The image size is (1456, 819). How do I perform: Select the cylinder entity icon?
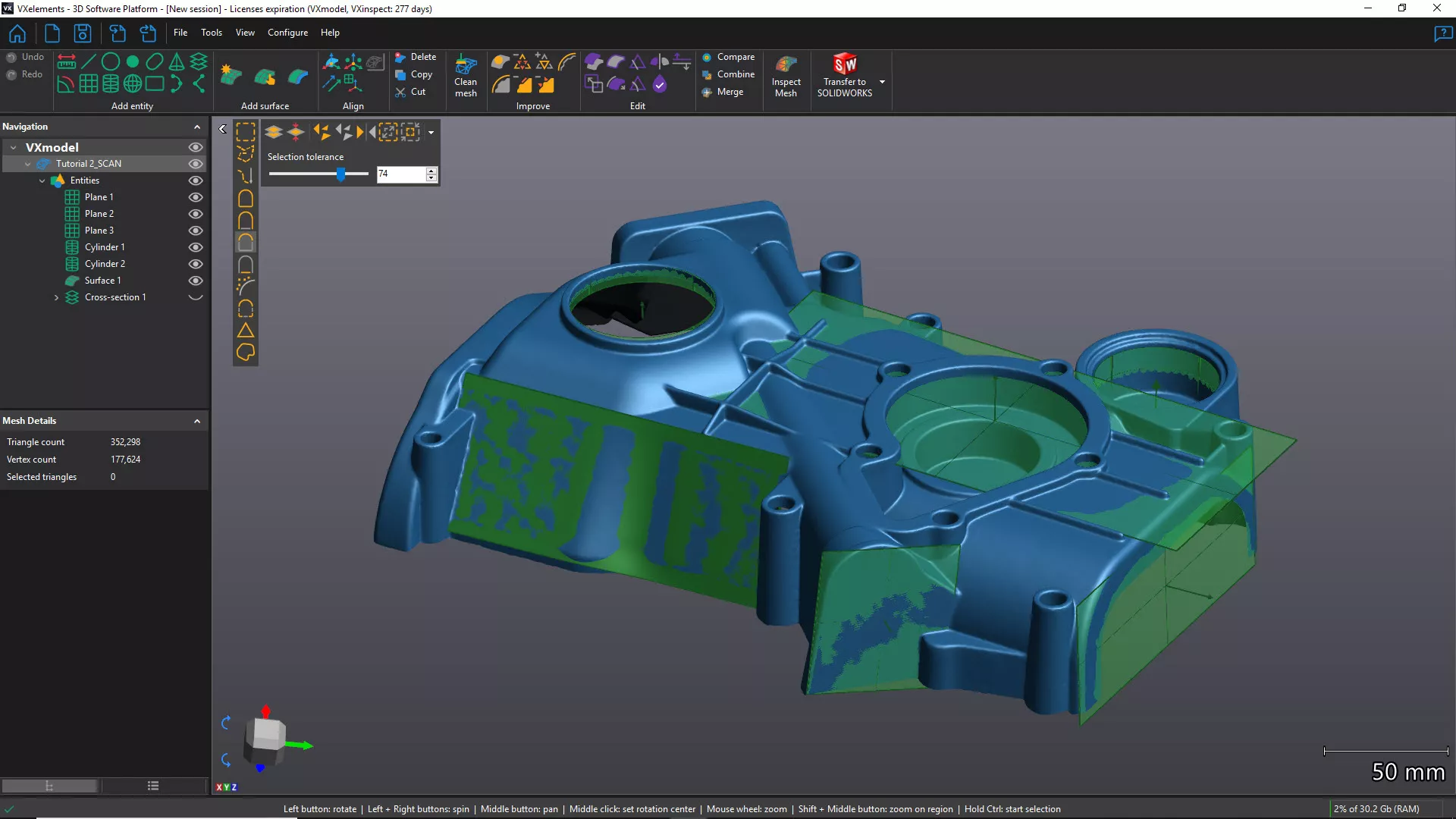tap(111, 83)
